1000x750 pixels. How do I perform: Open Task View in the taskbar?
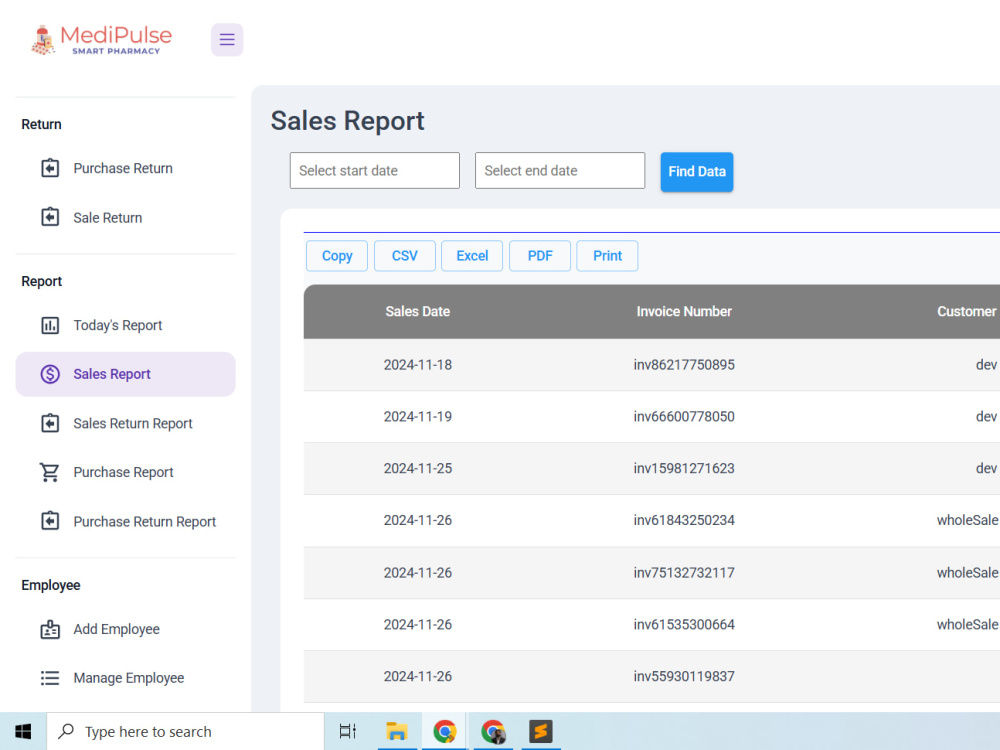348,732
